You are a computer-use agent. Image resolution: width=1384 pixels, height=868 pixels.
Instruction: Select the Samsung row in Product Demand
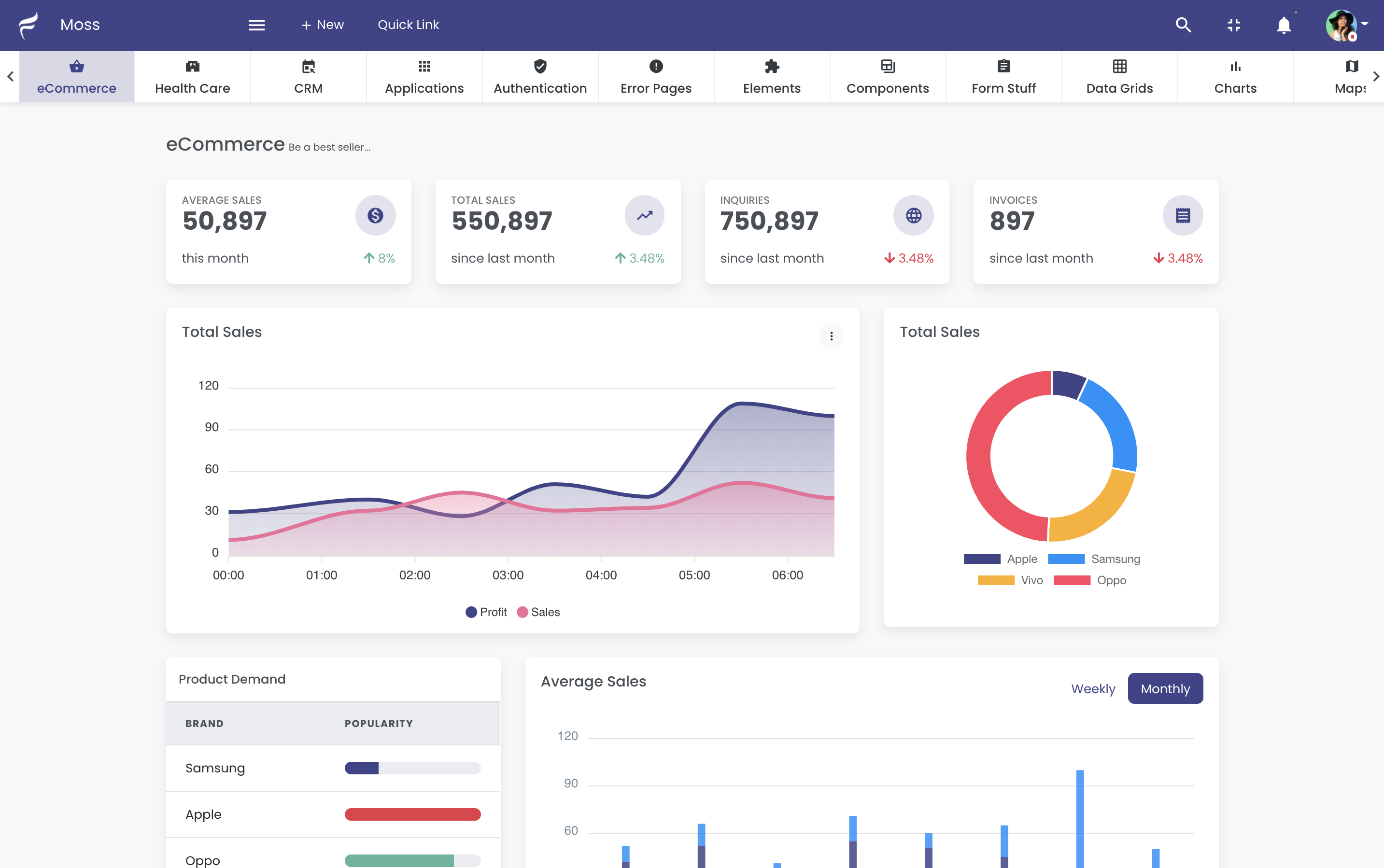pyautogui.click(x=333, y=768)
